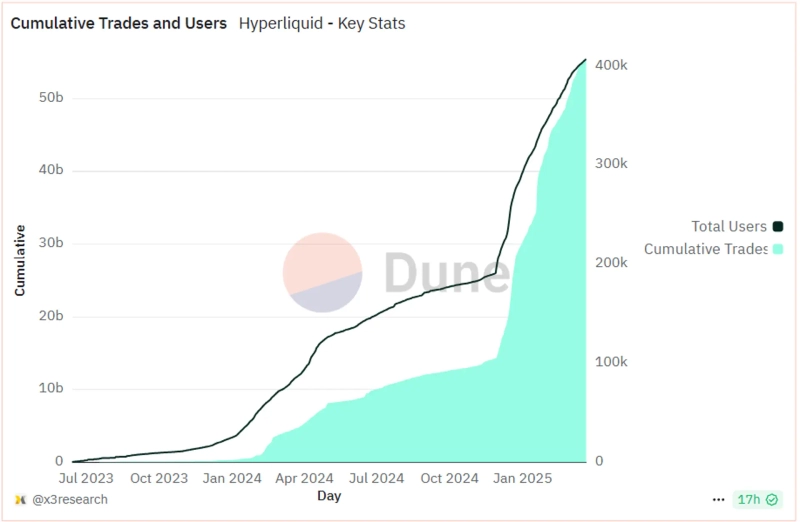Open the @x3research profile link
The width and height of the screenshot is (800, 522).
click(x=68, y=499)
